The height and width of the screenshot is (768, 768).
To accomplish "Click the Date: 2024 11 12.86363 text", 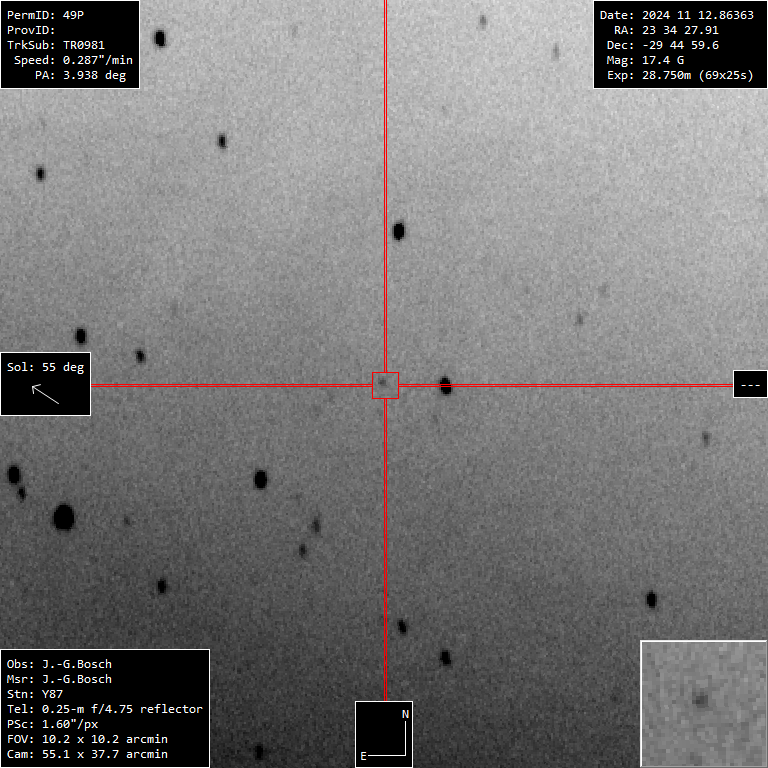I will tap(676, 15).
